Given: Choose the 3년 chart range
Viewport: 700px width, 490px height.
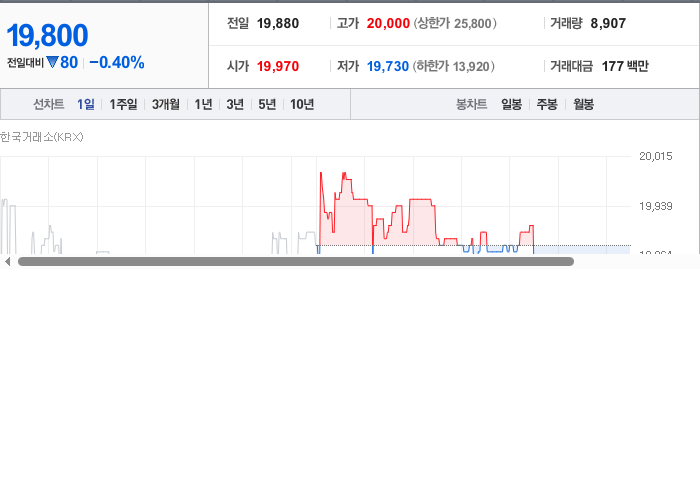Looking at the screenshot, I should click(x=235, y=104).
